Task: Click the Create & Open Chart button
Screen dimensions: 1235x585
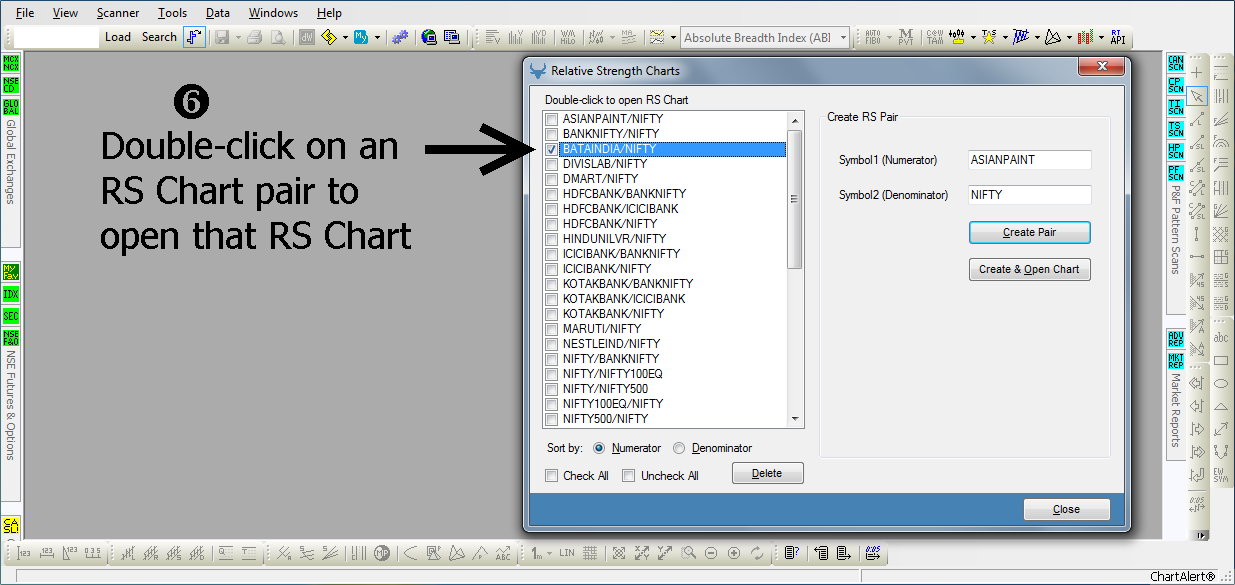Action: pyautogui.click(x=1029, y=269)
